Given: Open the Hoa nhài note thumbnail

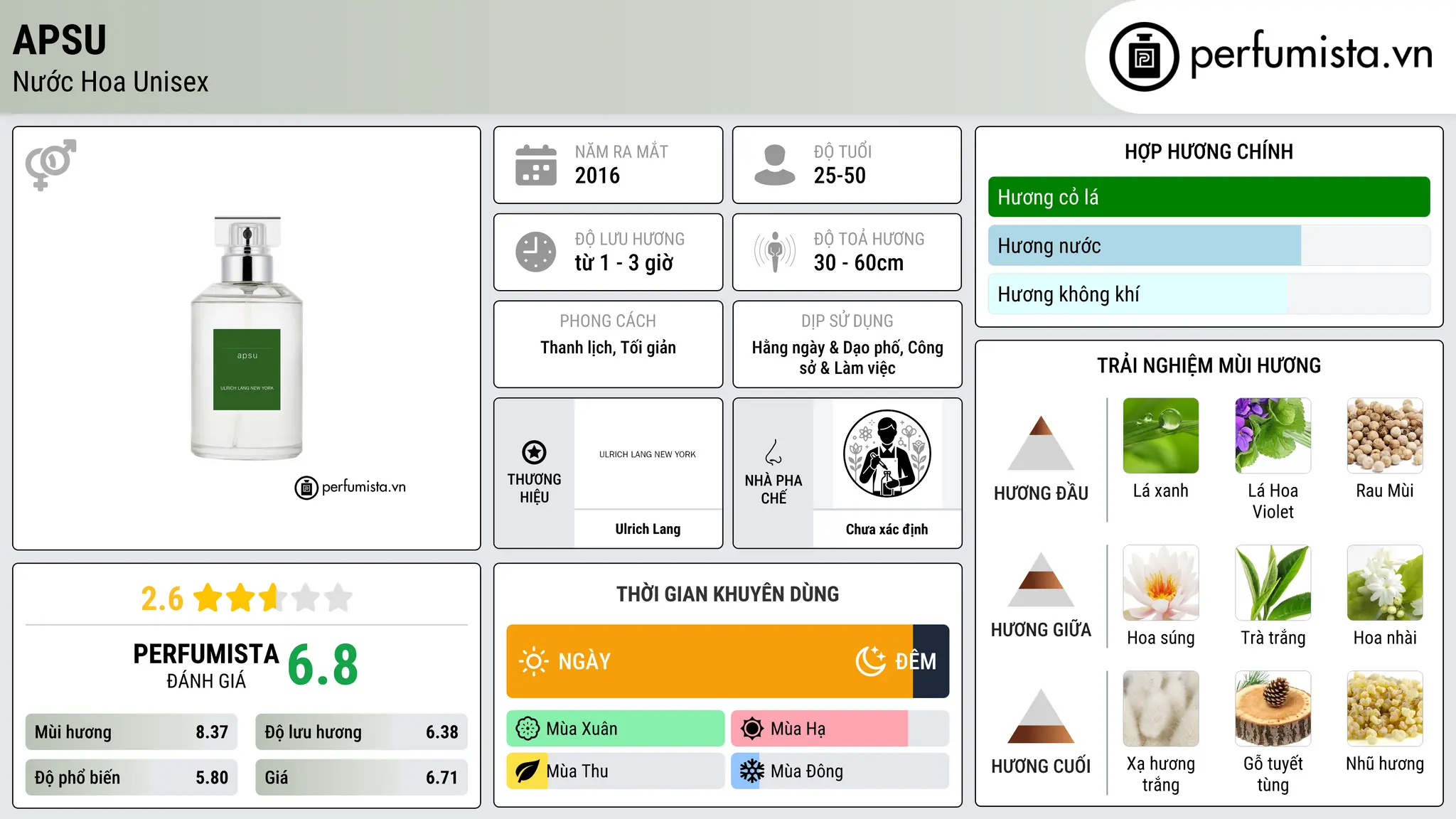Looking at the screenshot, I should click(x=1385, y=583).
